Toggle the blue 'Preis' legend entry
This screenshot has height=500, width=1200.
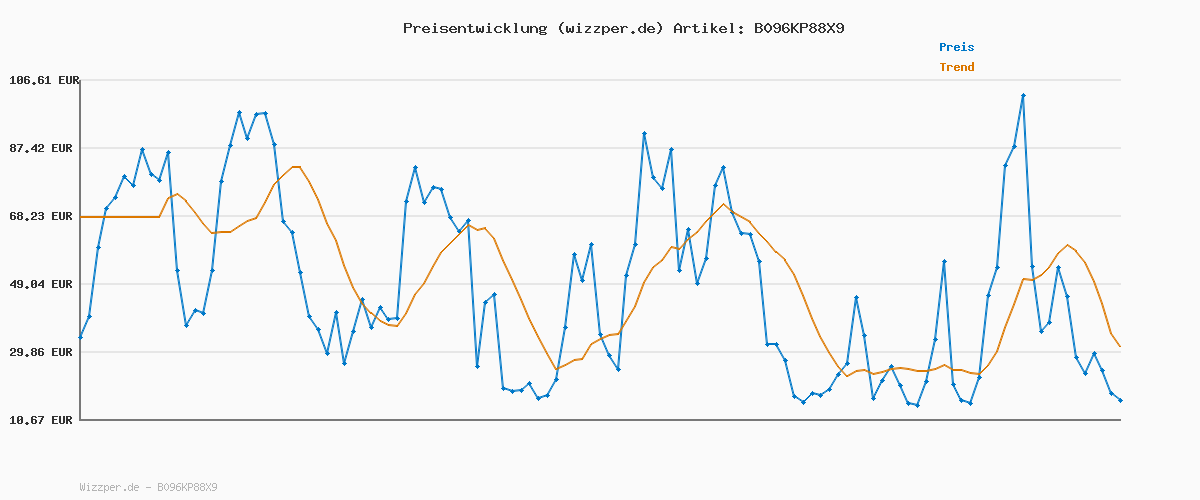pyautogui.click(x=956, y=47)
